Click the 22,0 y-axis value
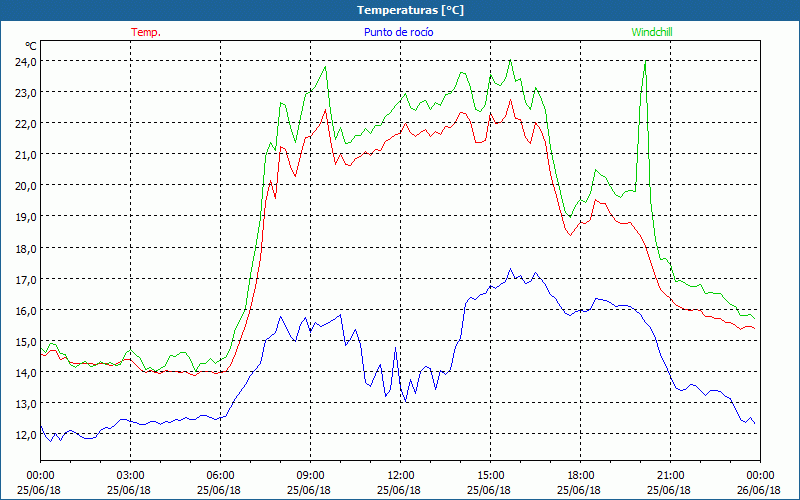Screen dimensions: 800x500 click(26, 123)
